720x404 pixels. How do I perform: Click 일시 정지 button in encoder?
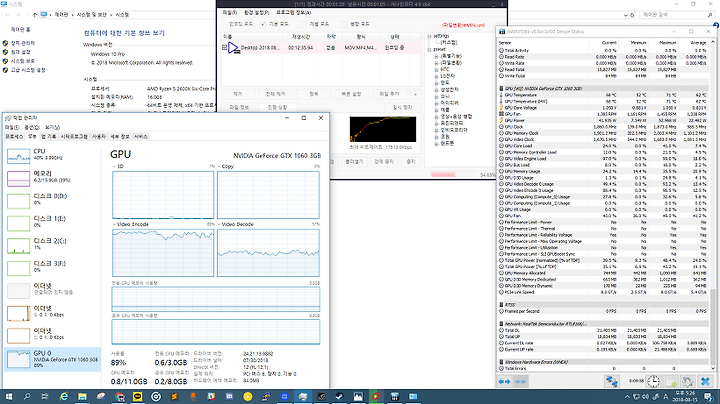pos(402,107)
